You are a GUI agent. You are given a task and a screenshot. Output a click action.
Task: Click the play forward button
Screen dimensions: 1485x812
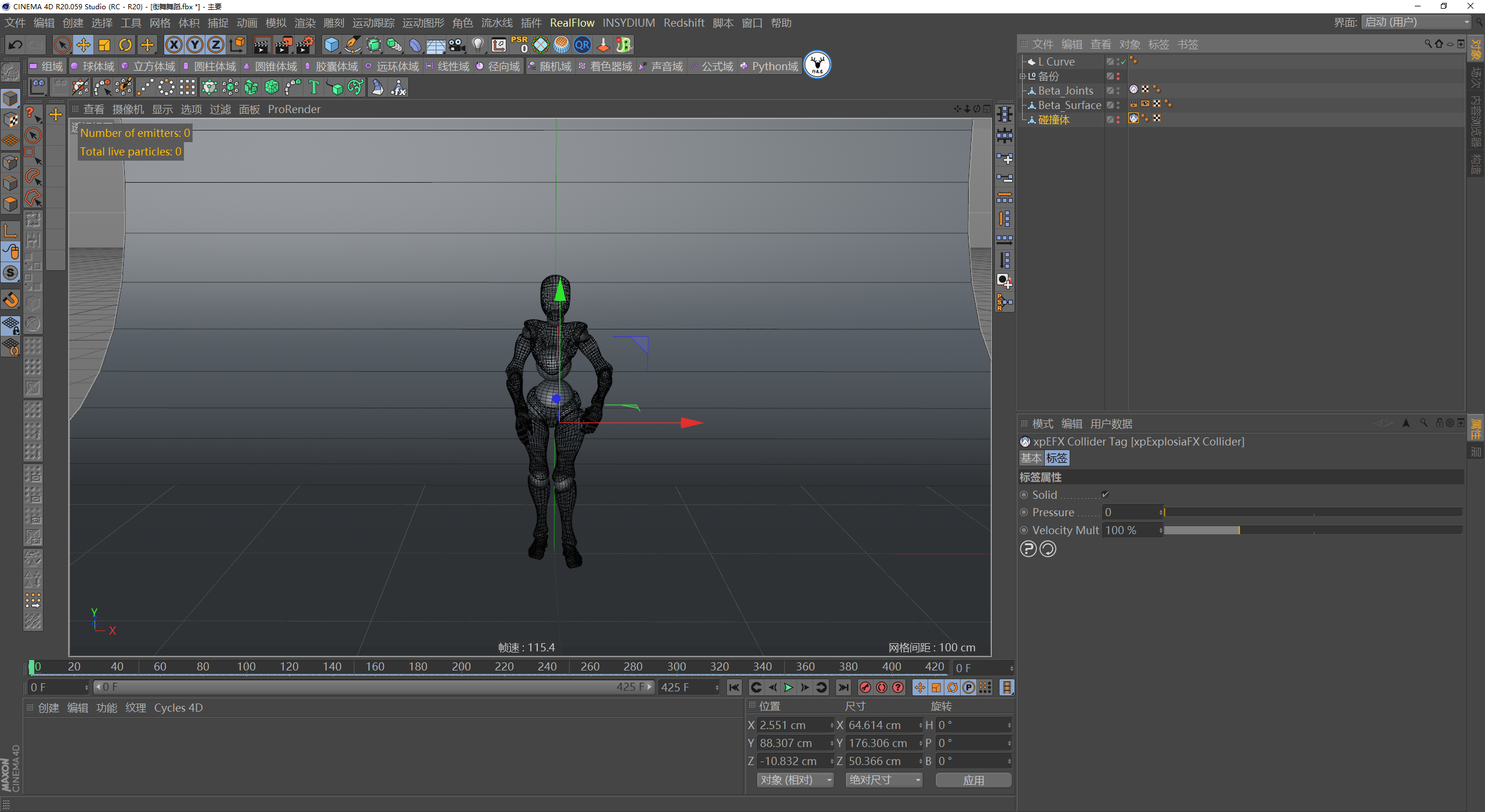point(788,687)
